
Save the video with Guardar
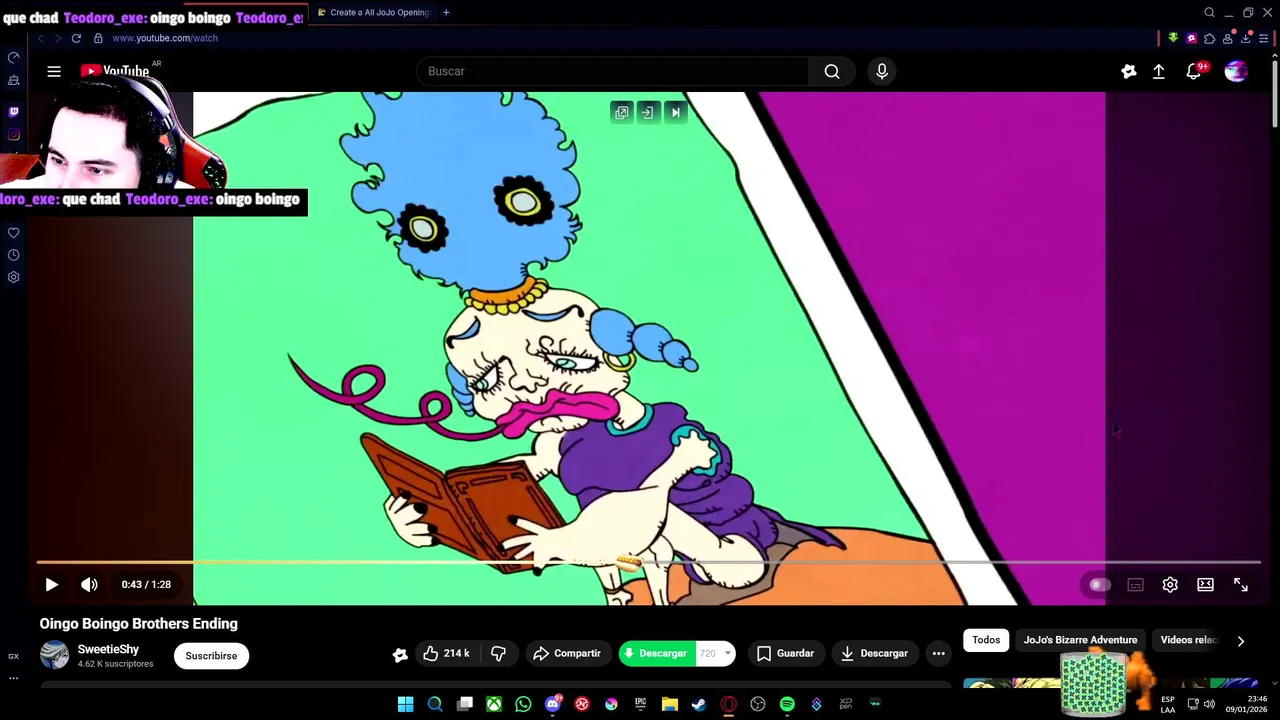pos(786,654)
